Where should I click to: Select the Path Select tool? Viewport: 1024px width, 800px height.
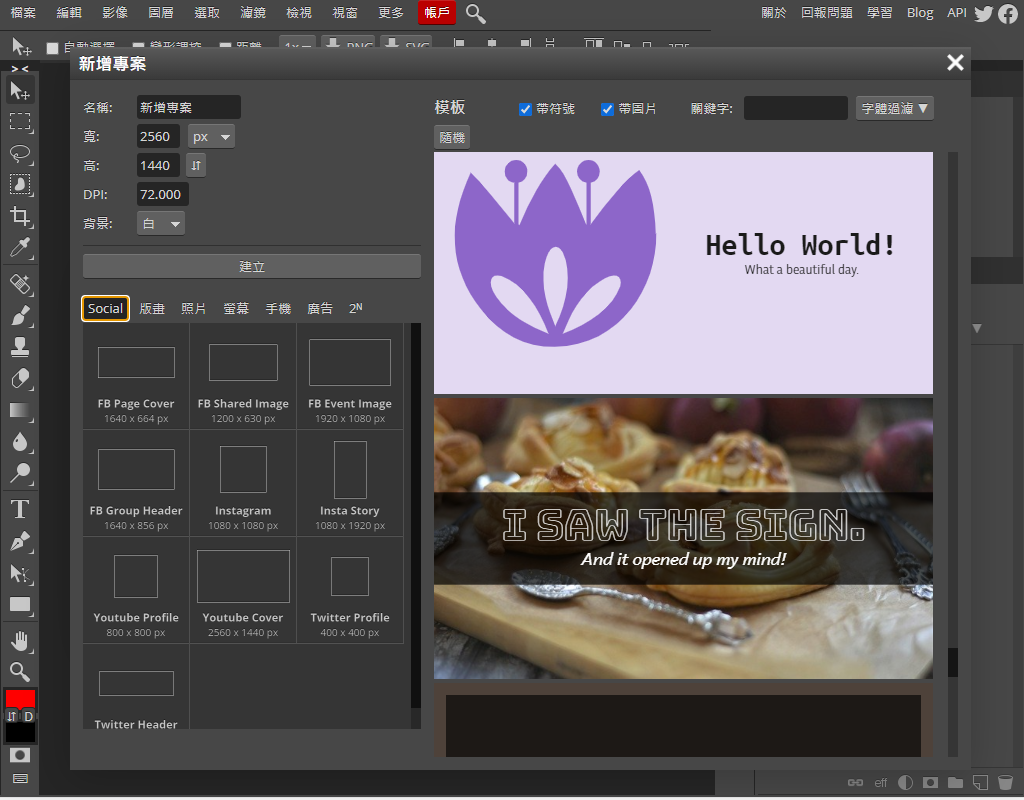pos(20,573)
